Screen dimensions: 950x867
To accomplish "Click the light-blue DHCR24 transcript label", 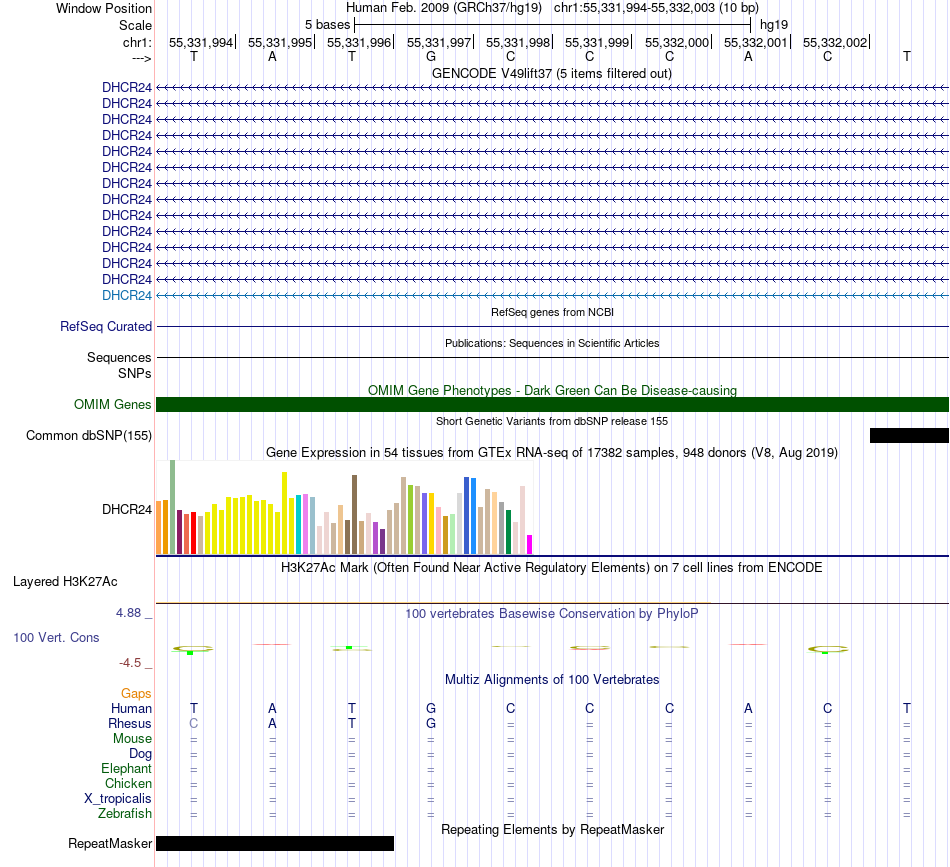I will click(x=127, y=296).
